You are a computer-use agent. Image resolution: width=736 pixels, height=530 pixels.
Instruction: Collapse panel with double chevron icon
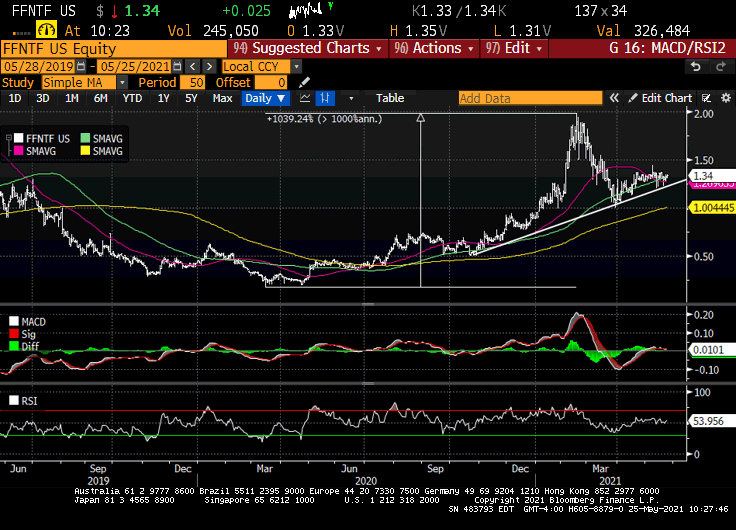614,98
